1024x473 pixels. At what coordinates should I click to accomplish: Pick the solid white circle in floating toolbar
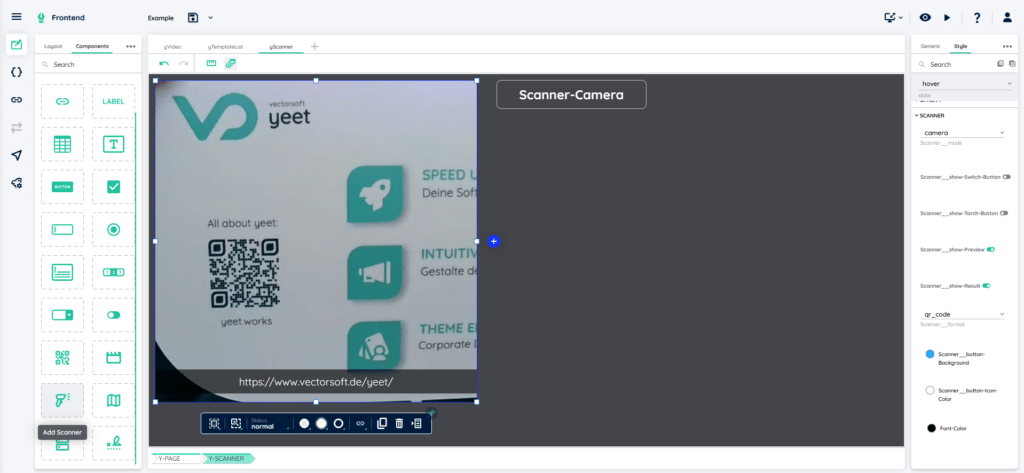pos(304,423)
